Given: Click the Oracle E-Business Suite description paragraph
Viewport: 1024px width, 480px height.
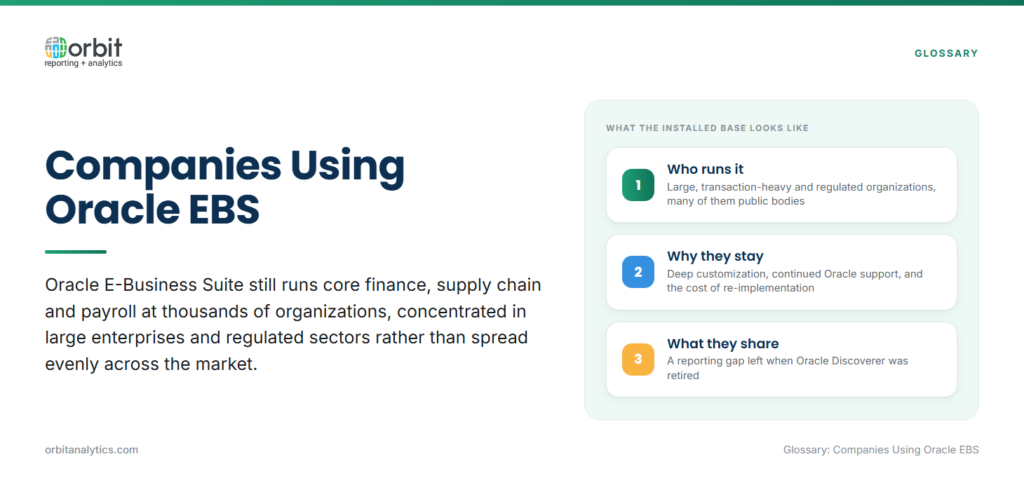Looking at the screenshot, I should click(293, 325).
